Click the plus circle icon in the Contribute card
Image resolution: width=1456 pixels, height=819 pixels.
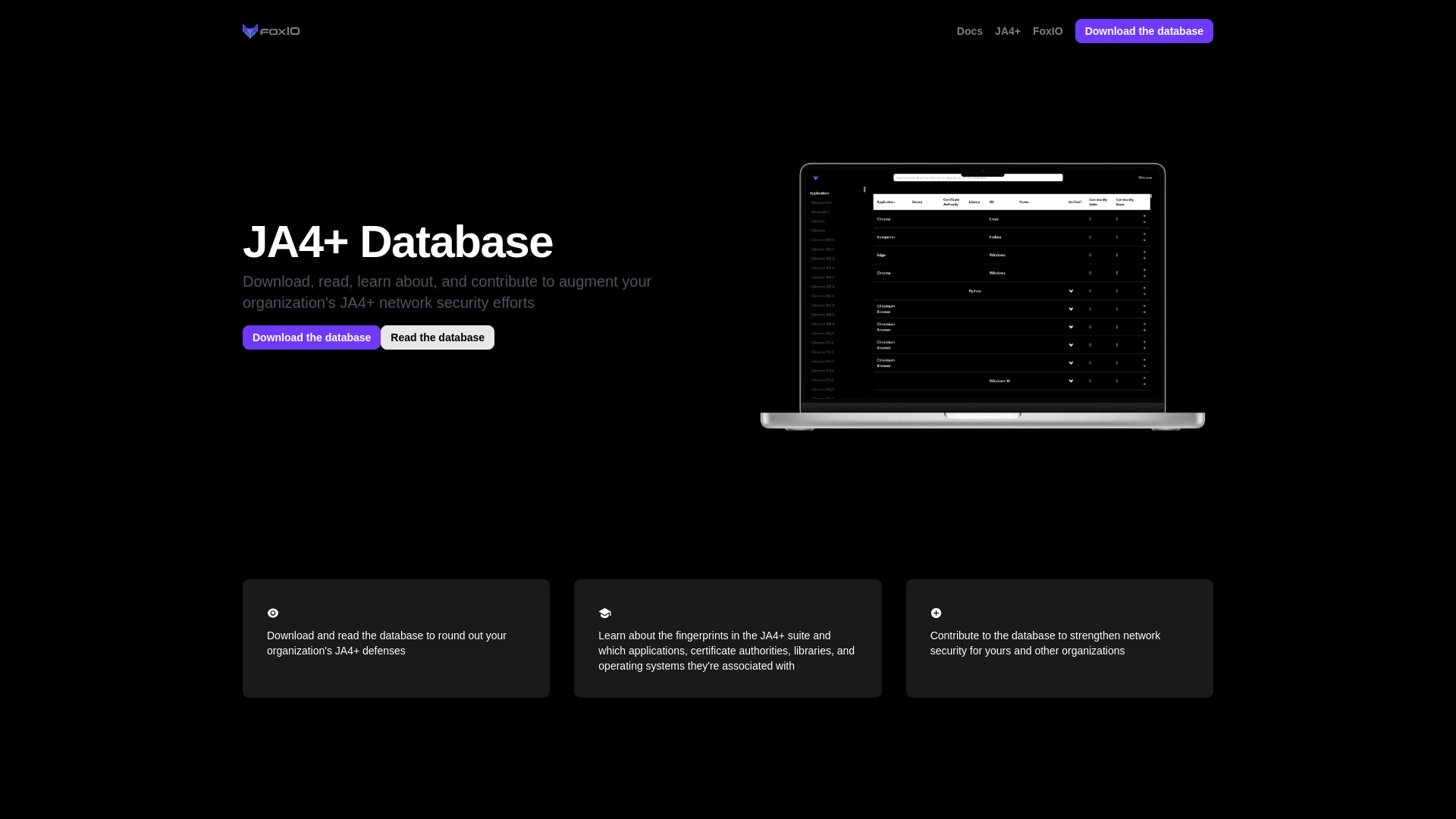pyautogui.click(x=936, y=613)
